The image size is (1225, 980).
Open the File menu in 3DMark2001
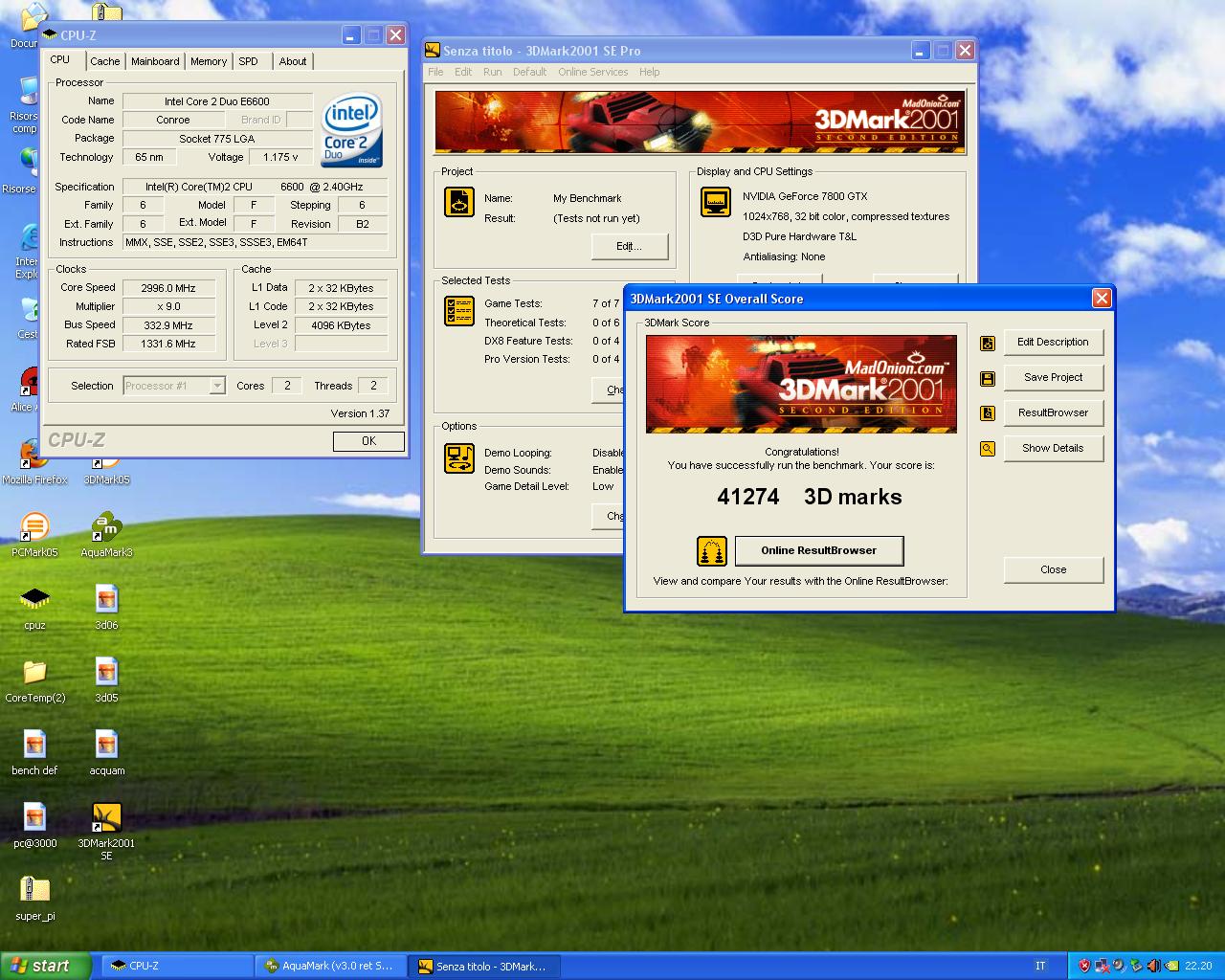(435, 72)
